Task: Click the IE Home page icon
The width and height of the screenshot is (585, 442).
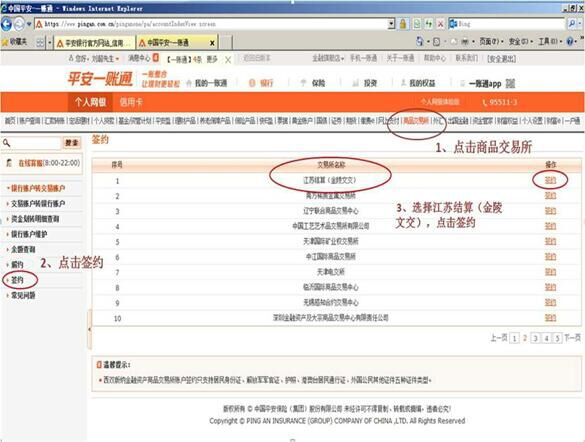Action: [x=420, y=41]
